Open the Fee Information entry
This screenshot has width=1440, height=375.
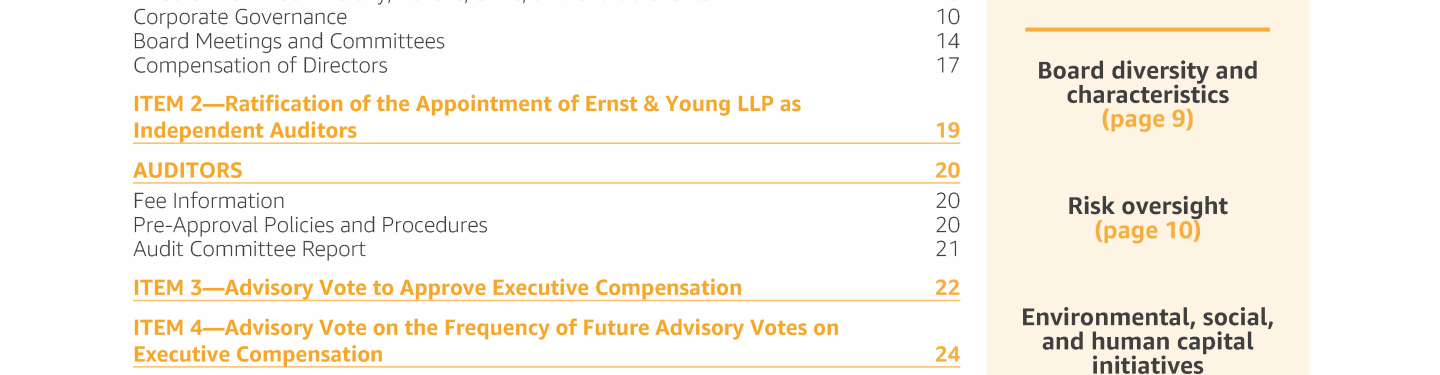click(x=209, y=201)
